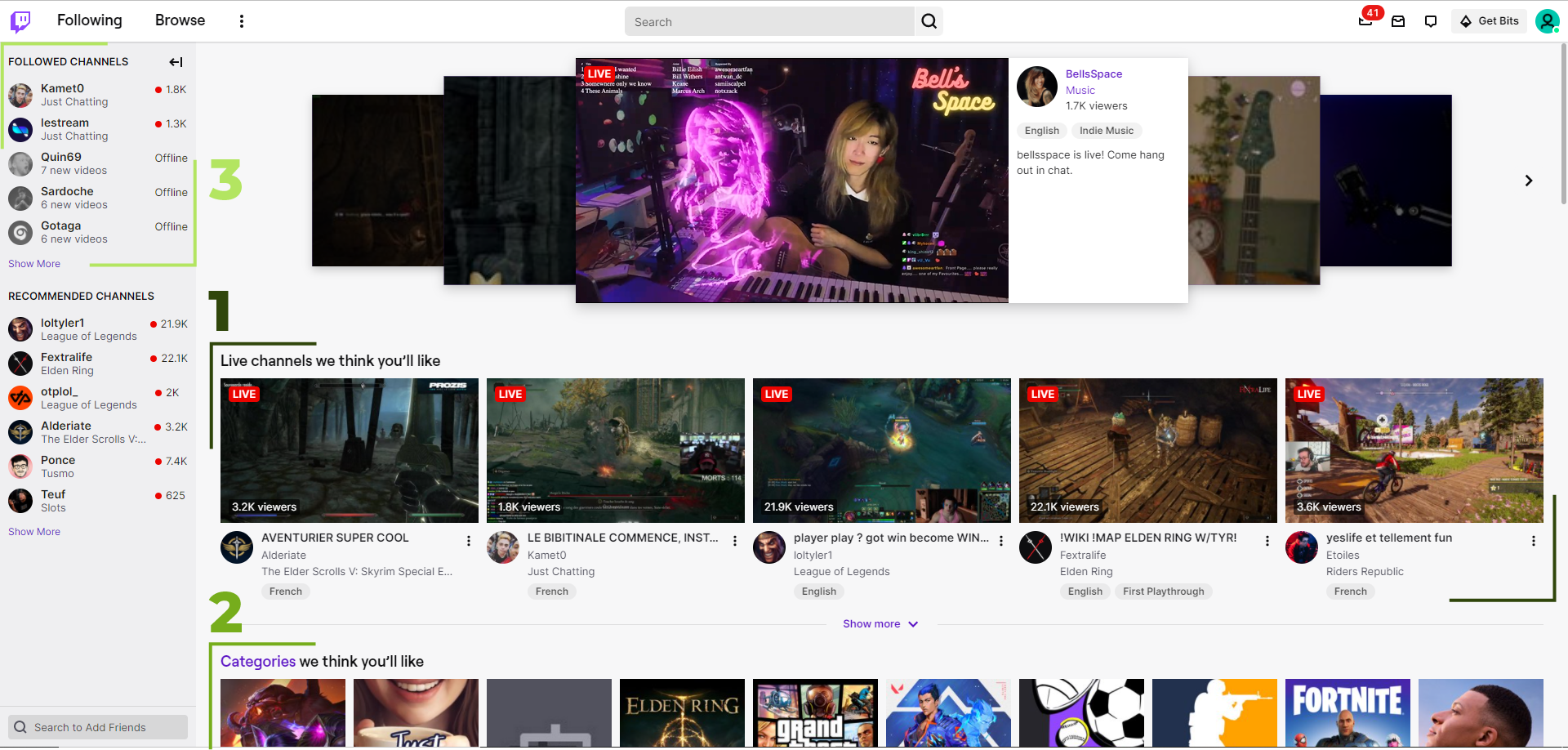Open Fortnite category thumbnail
Screen dimensions: 1568x750
point(1347,713)
